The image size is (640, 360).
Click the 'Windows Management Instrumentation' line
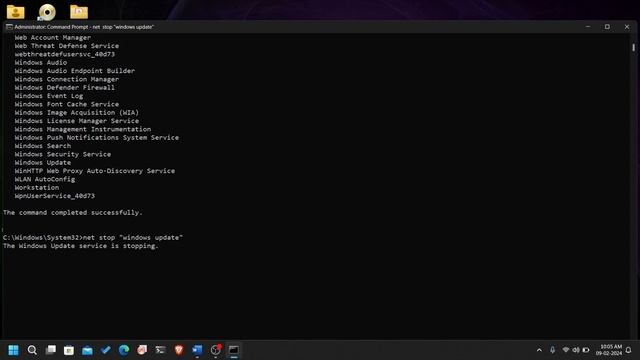pos(83,129)
